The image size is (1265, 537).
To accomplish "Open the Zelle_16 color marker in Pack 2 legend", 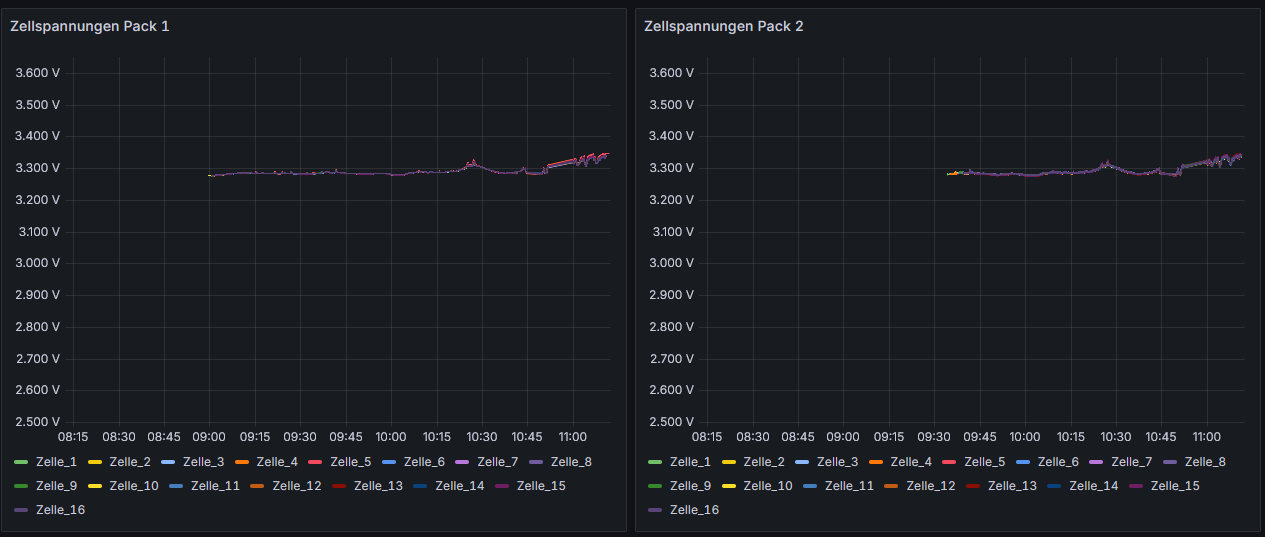I will coord(655,510).
